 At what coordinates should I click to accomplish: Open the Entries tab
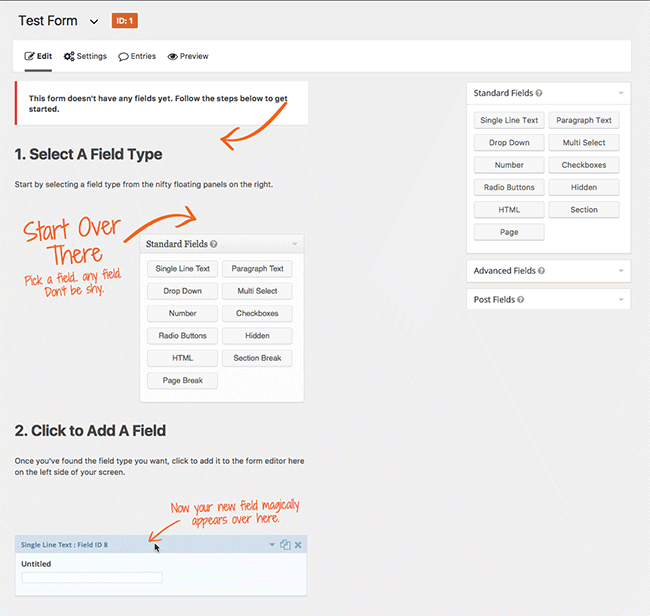click(137, 56)
